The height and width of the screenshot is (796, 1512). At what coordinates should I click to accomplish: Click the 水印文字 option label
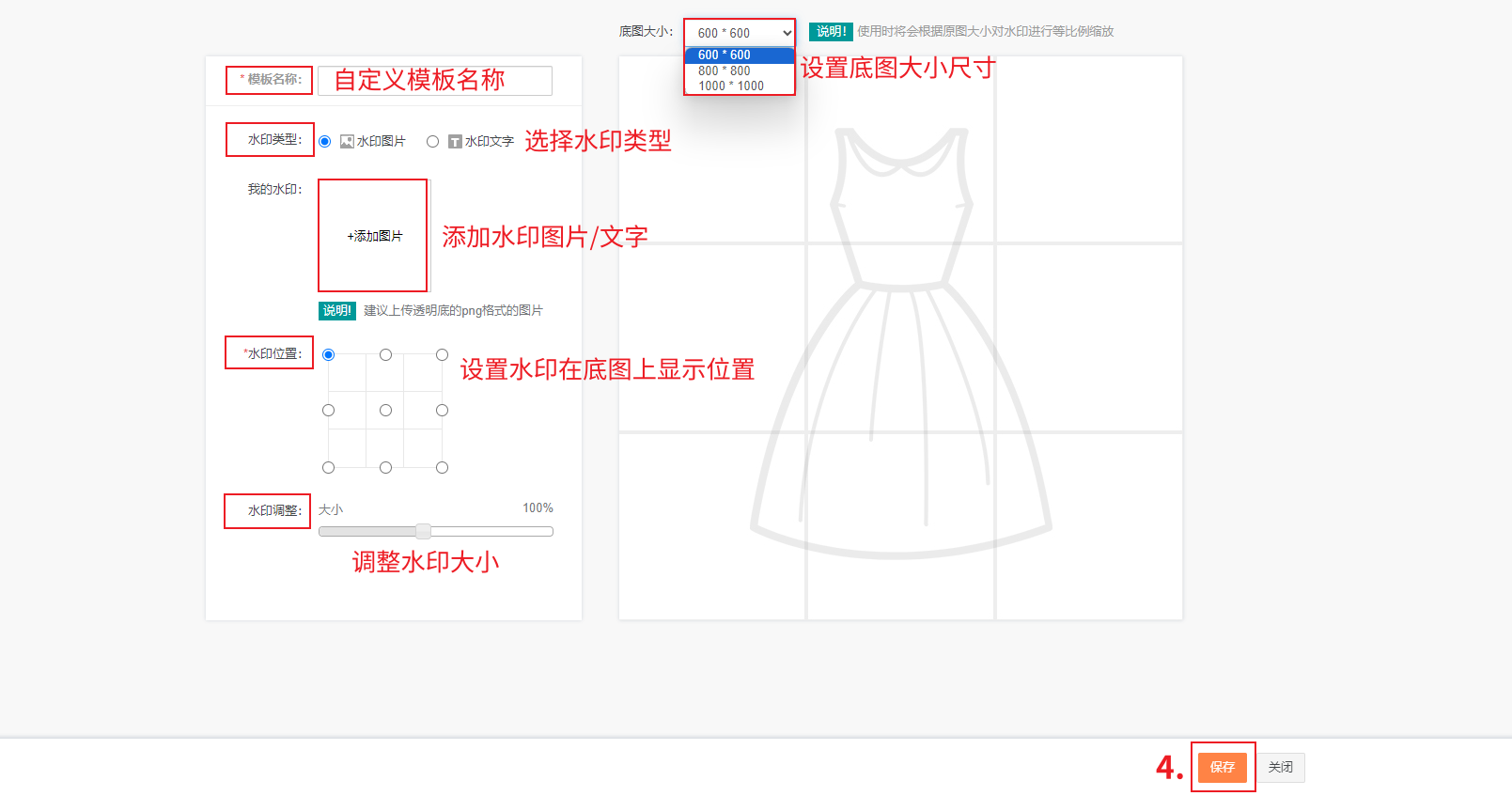pos(490,142)
